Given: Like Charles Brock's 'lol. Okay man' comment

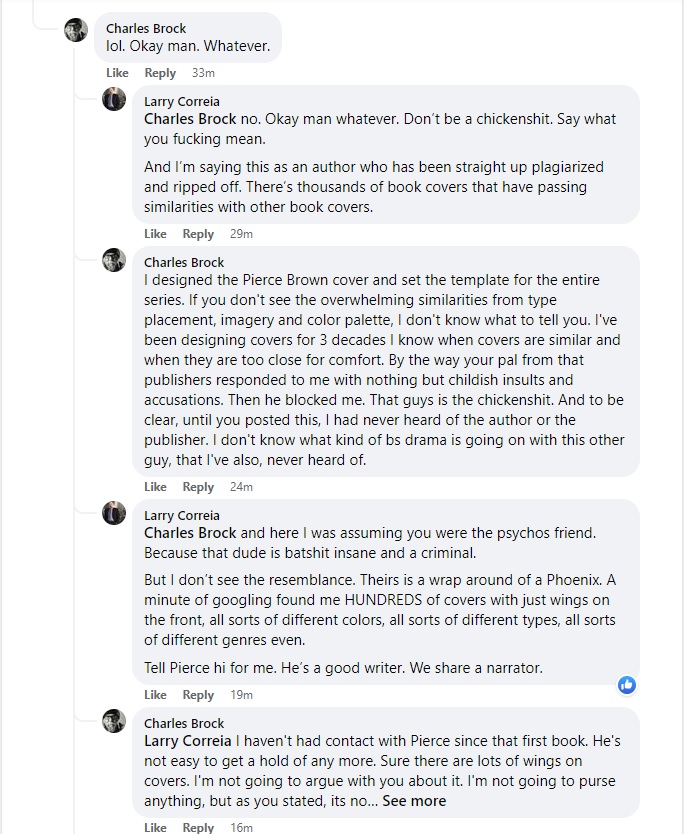Looking at the screenshot, I should pos(117,73).
